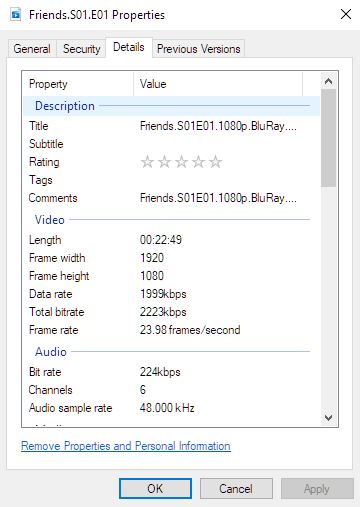Click the Length property label
This screenshot has width=360, height=507.
coord(45,240)
